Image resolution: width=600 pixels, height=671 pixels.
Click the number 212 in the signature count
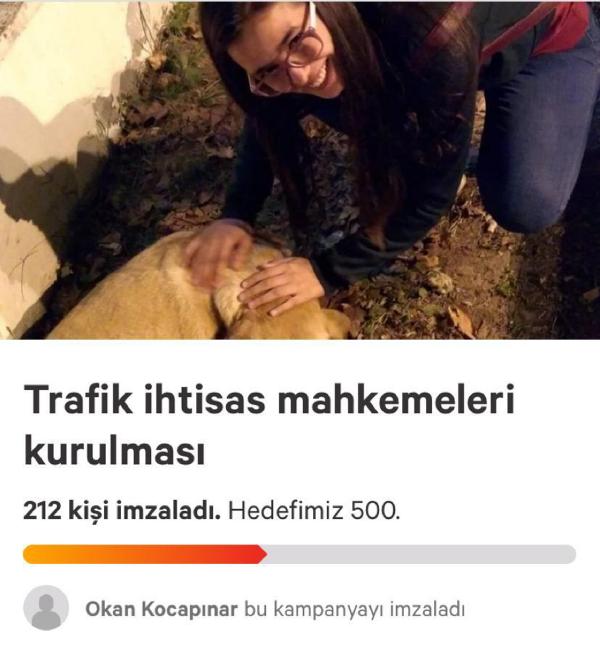click(42, 510)
